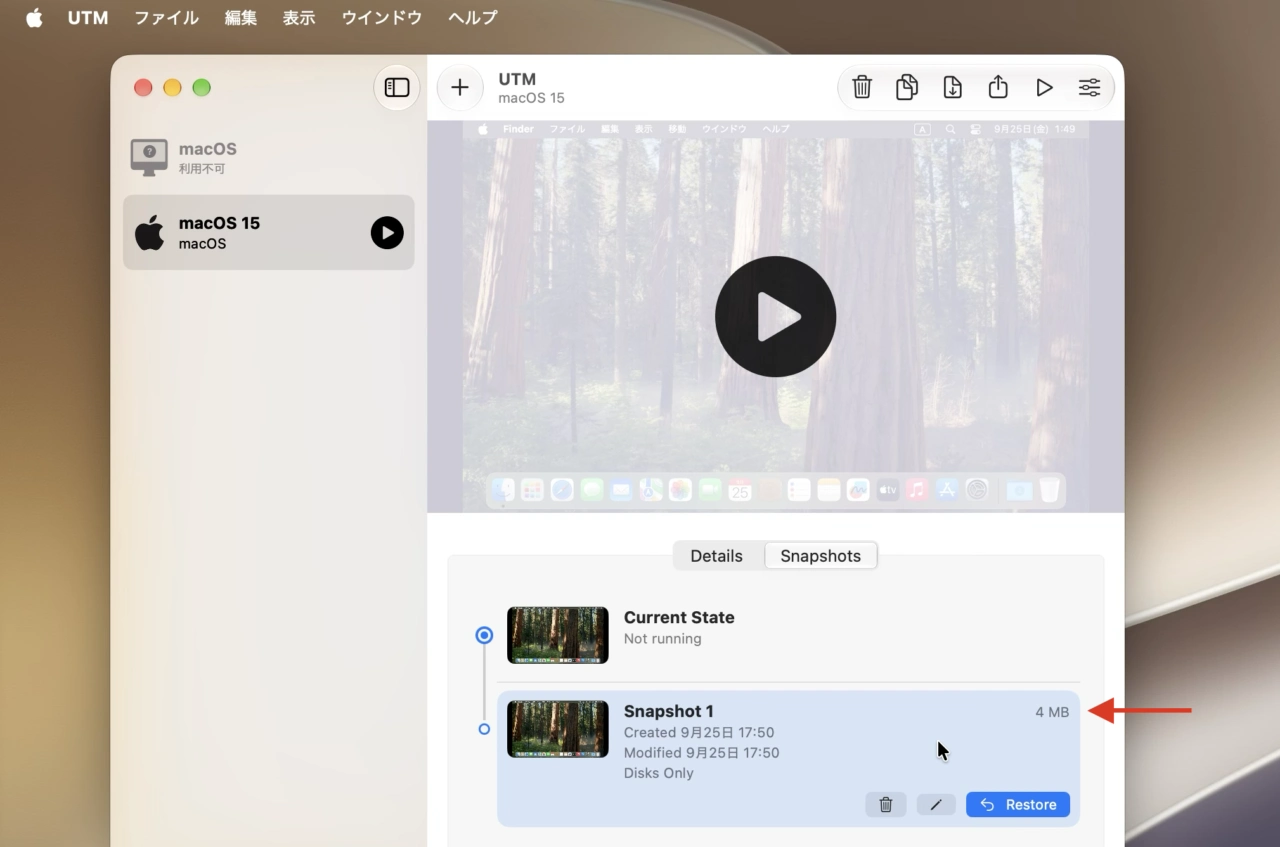Restore Snapshot 1
Viewport: 1280px width, 847px height.
[1018, 804]
